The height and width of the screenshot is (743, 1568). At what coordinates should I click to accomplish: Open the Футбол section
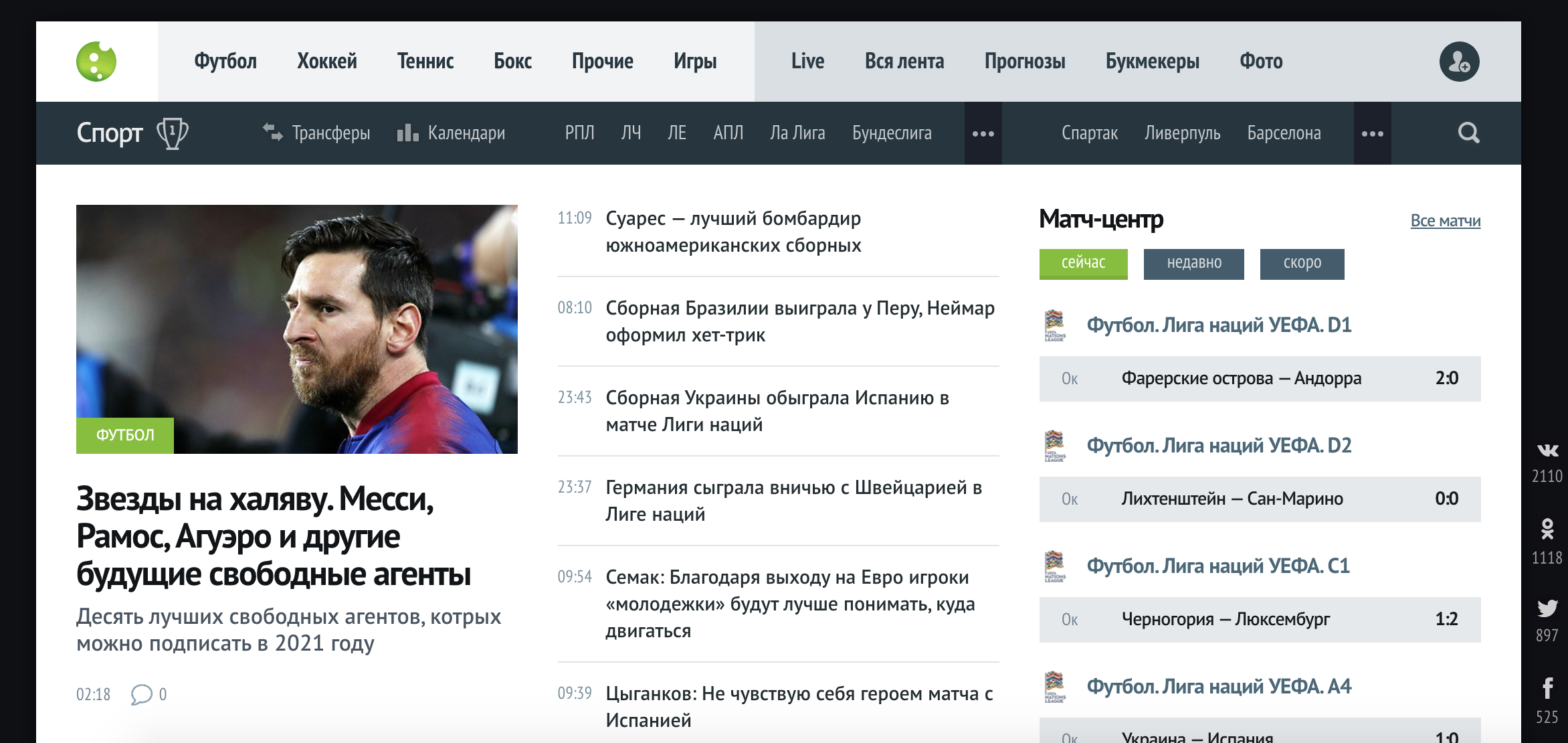coord(225,62)
